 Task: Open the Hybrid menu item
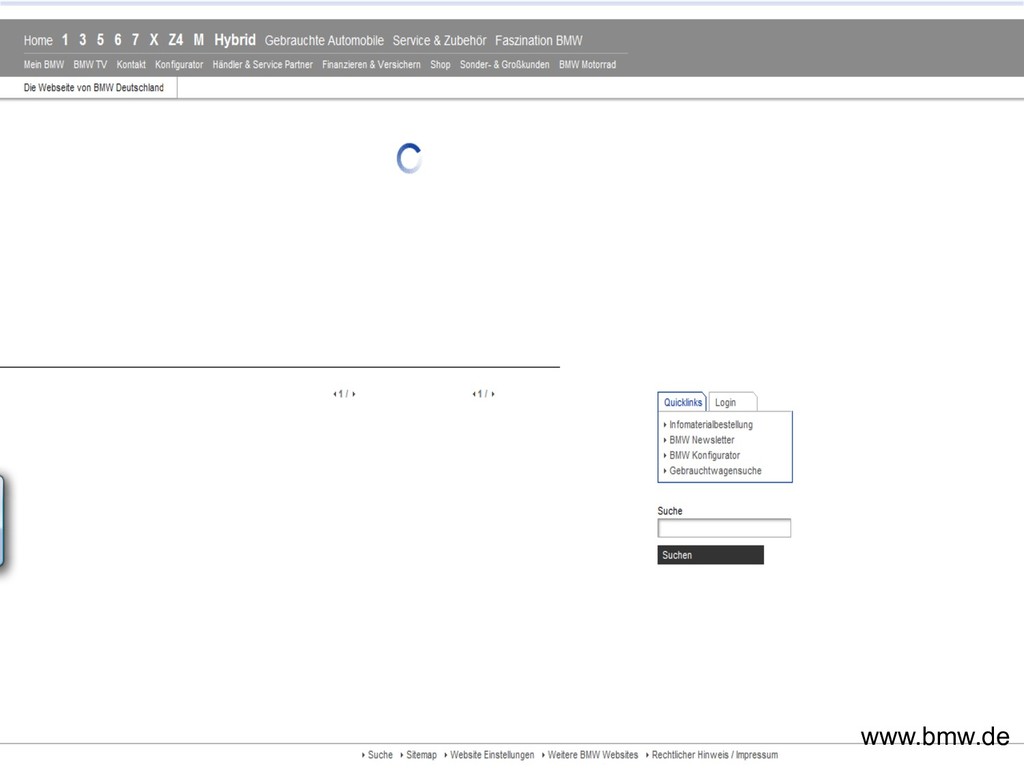235,40
